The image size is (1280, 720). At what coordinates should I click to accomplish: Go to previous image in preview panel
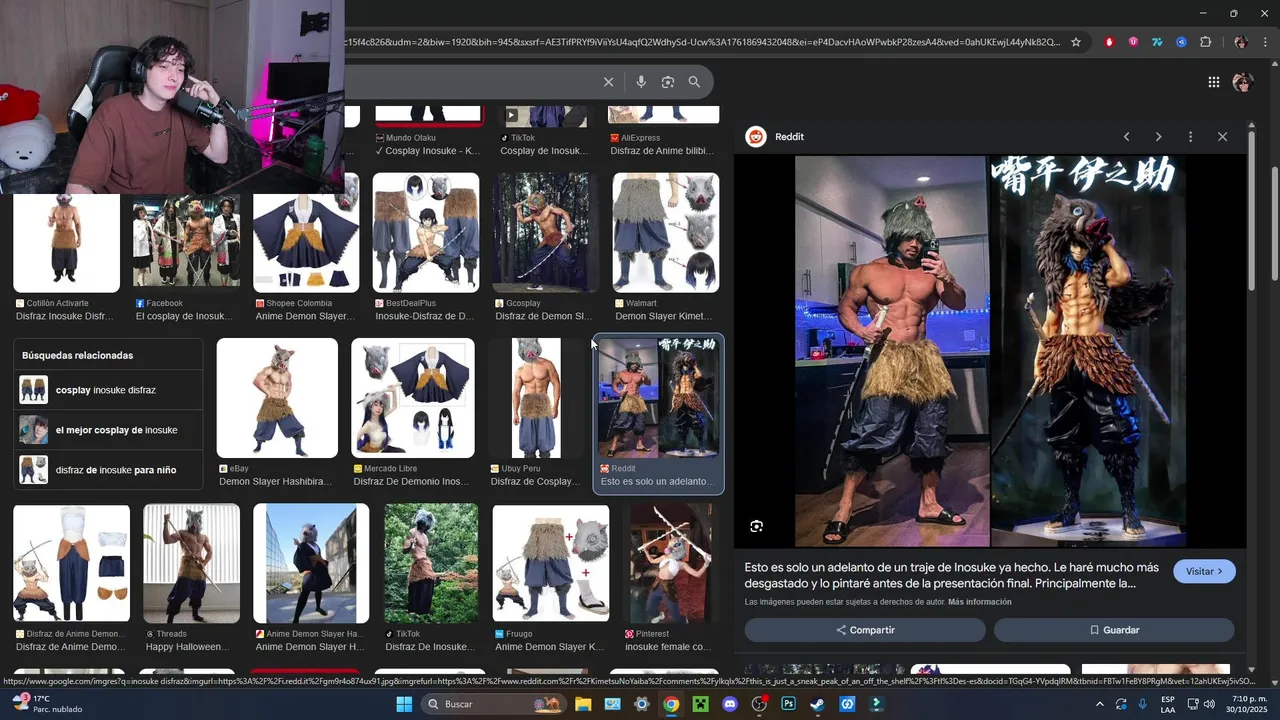[1126, 137]
